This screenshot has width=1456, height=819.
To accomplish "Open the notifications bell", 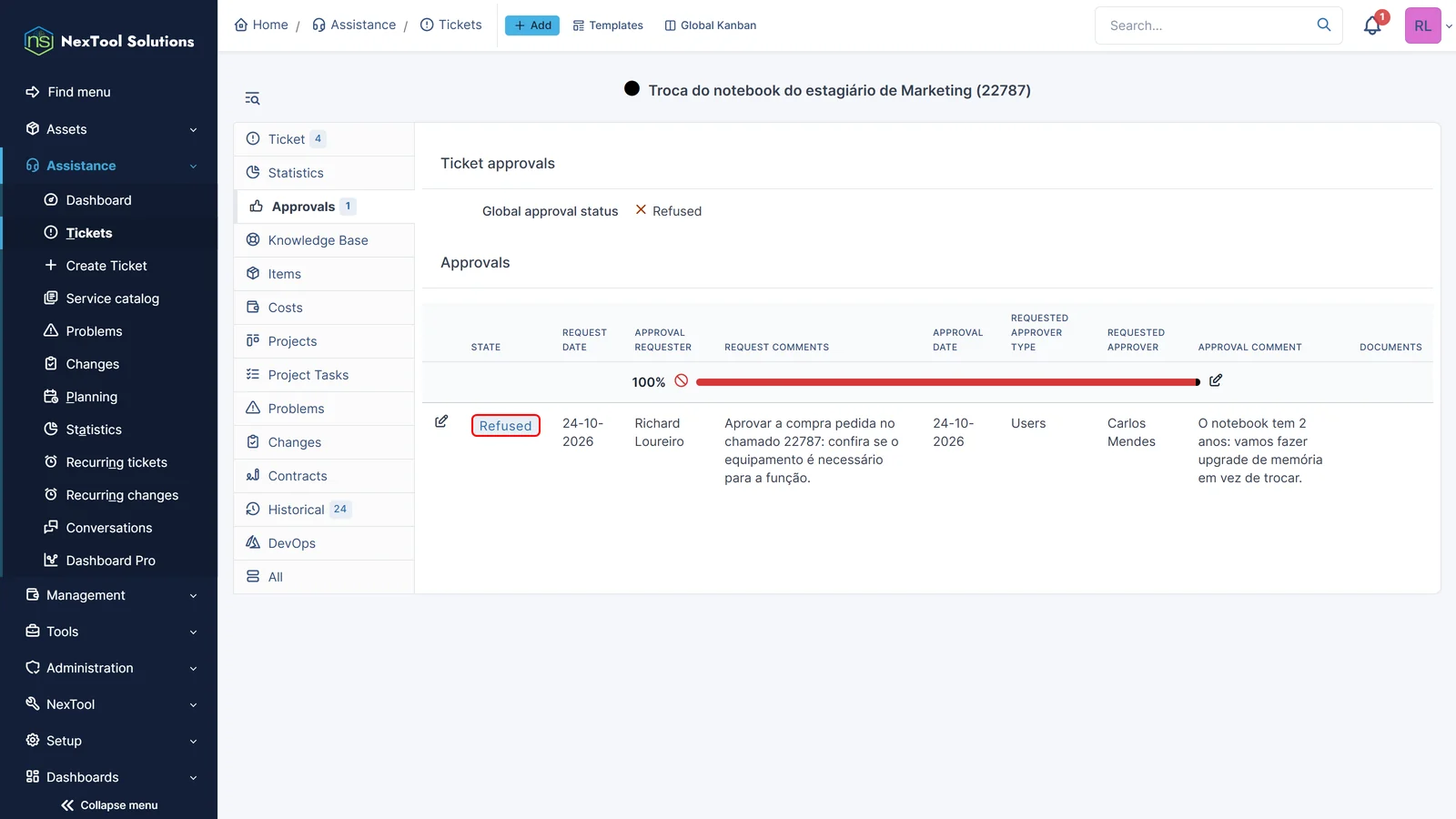I will (x=1372, y=25).
